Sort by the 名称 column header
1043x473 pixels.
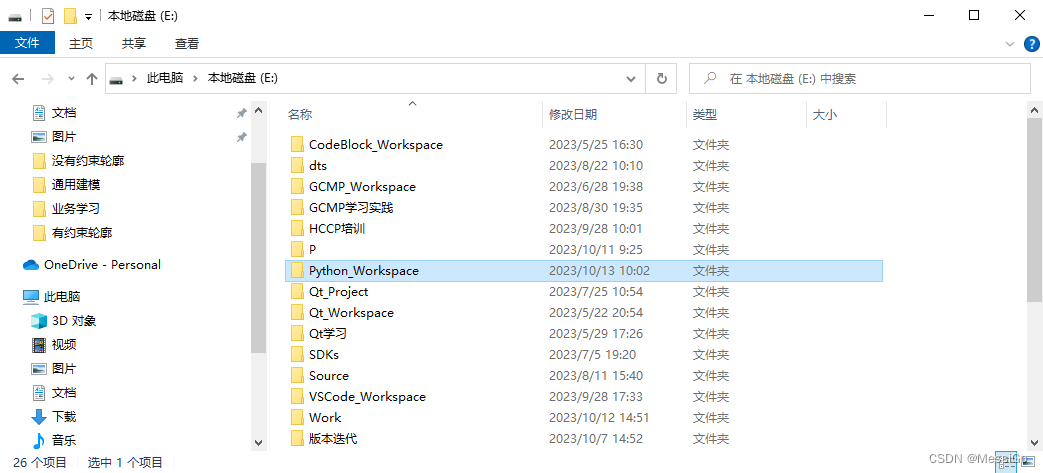299,114
